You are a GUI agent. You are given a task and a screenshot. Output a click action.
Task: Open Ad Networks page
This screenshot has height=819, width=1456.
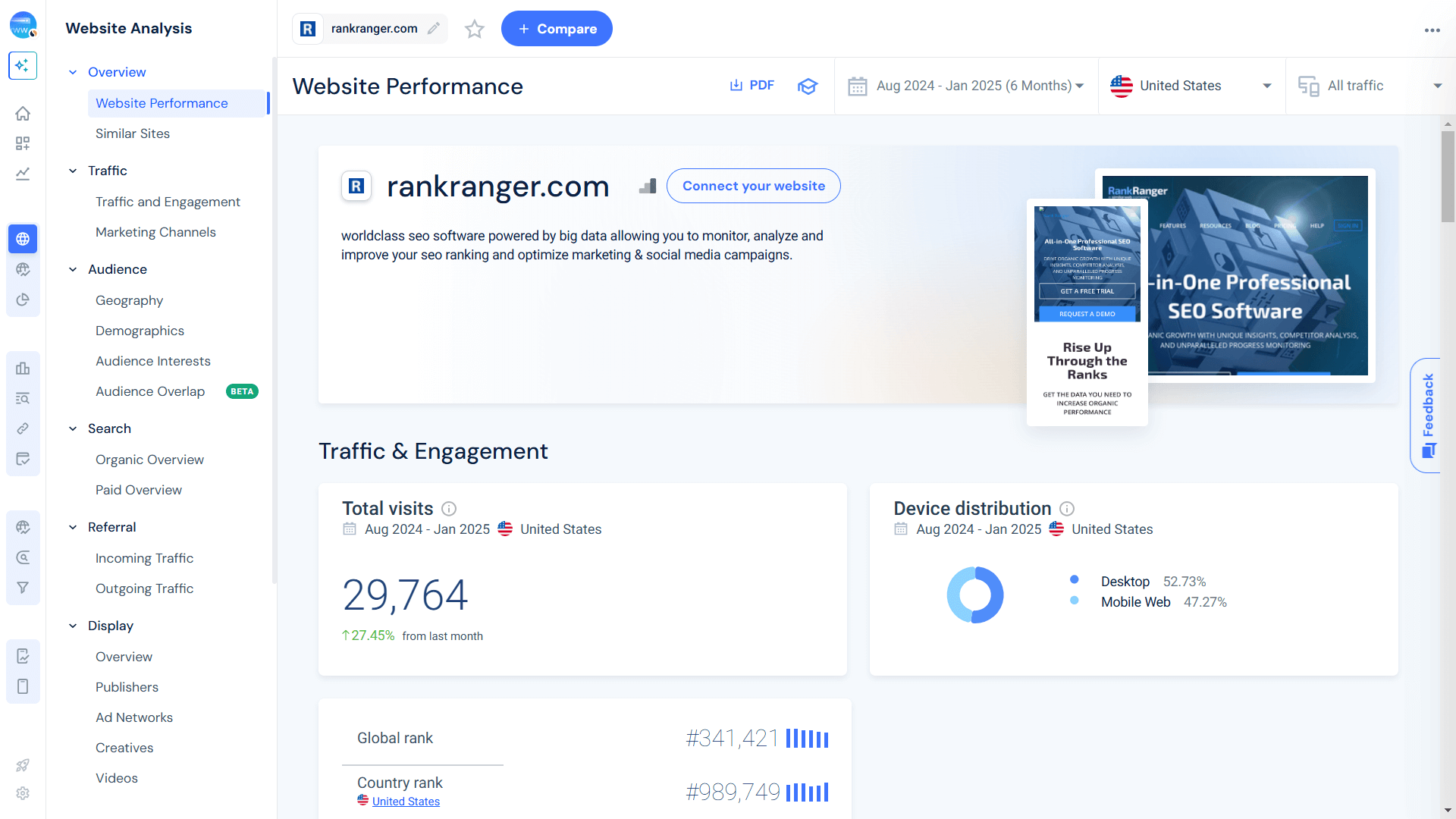pyautogui.click(x=134, y=717)
